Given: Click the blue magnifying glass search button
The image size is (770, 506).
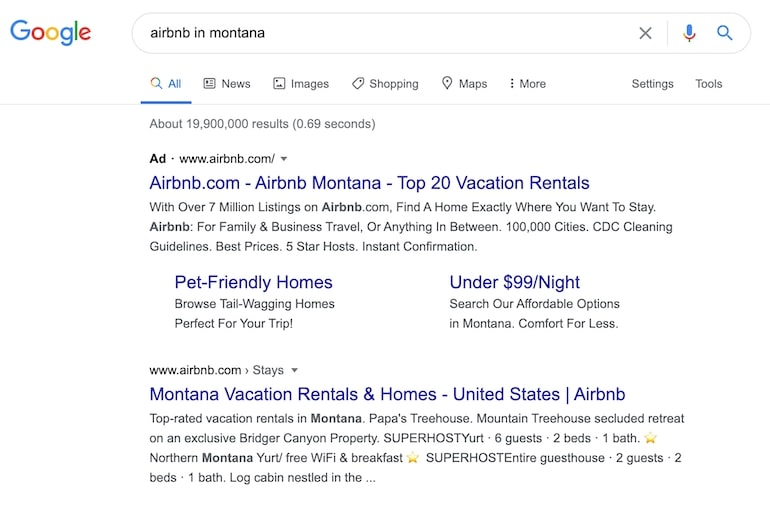Looking at the screenshot, I should click(725, 33).
